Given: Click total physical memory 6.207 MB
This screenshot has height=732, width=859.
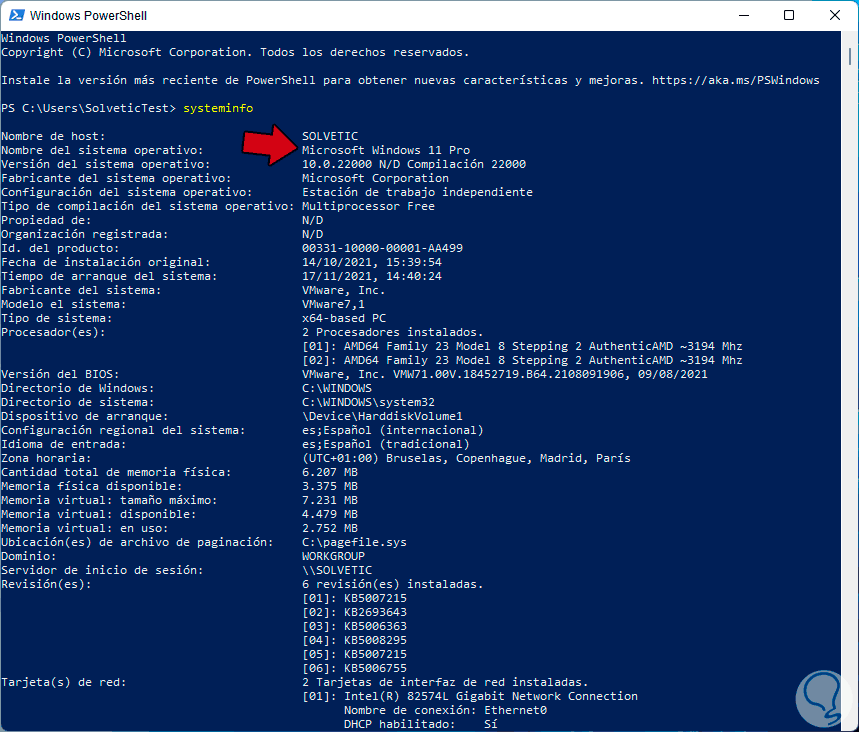Looking at the screenshot, I should pos(330,472).
